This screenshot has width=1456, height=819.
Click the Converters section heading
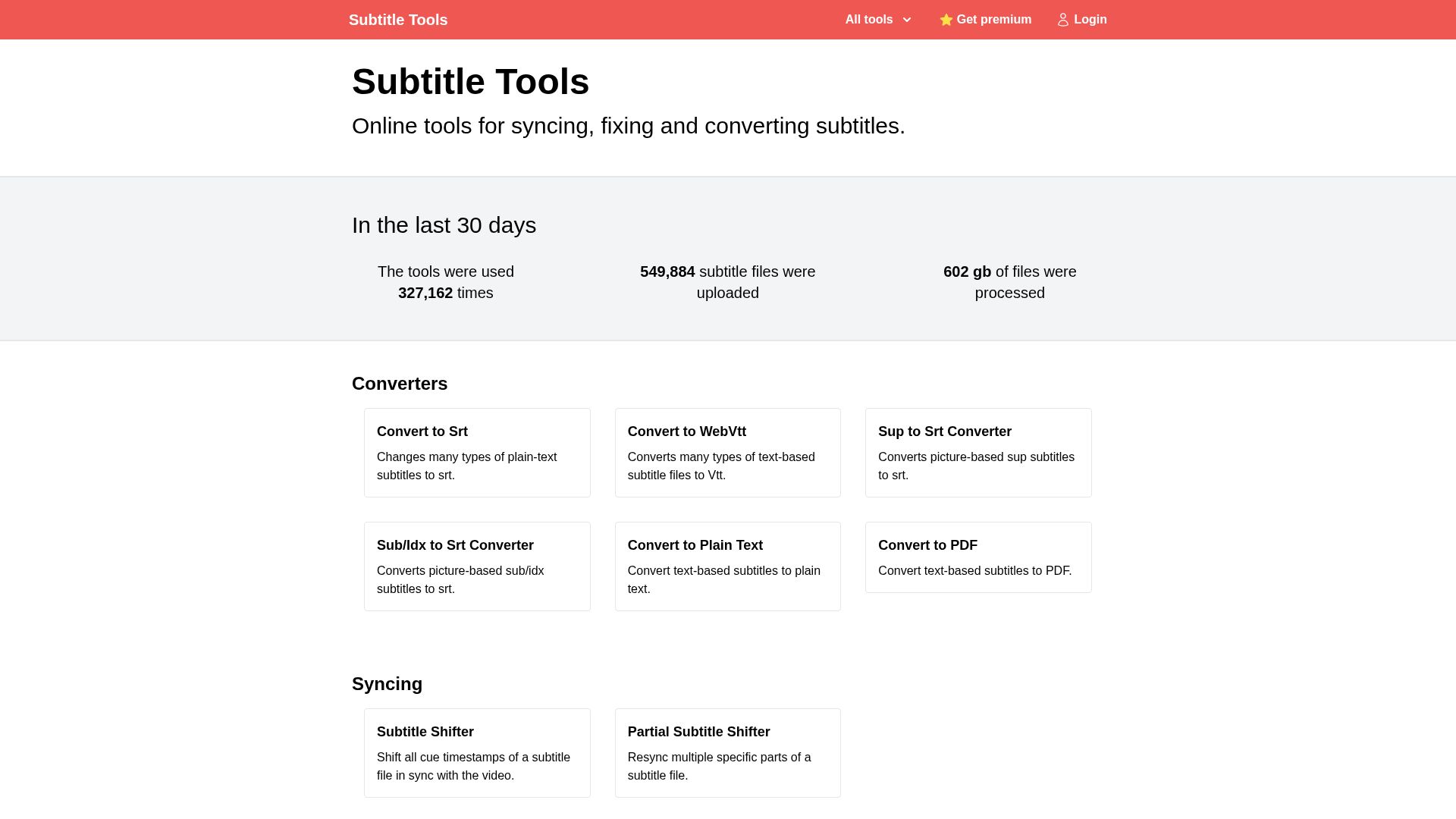[x=400, y=384]
